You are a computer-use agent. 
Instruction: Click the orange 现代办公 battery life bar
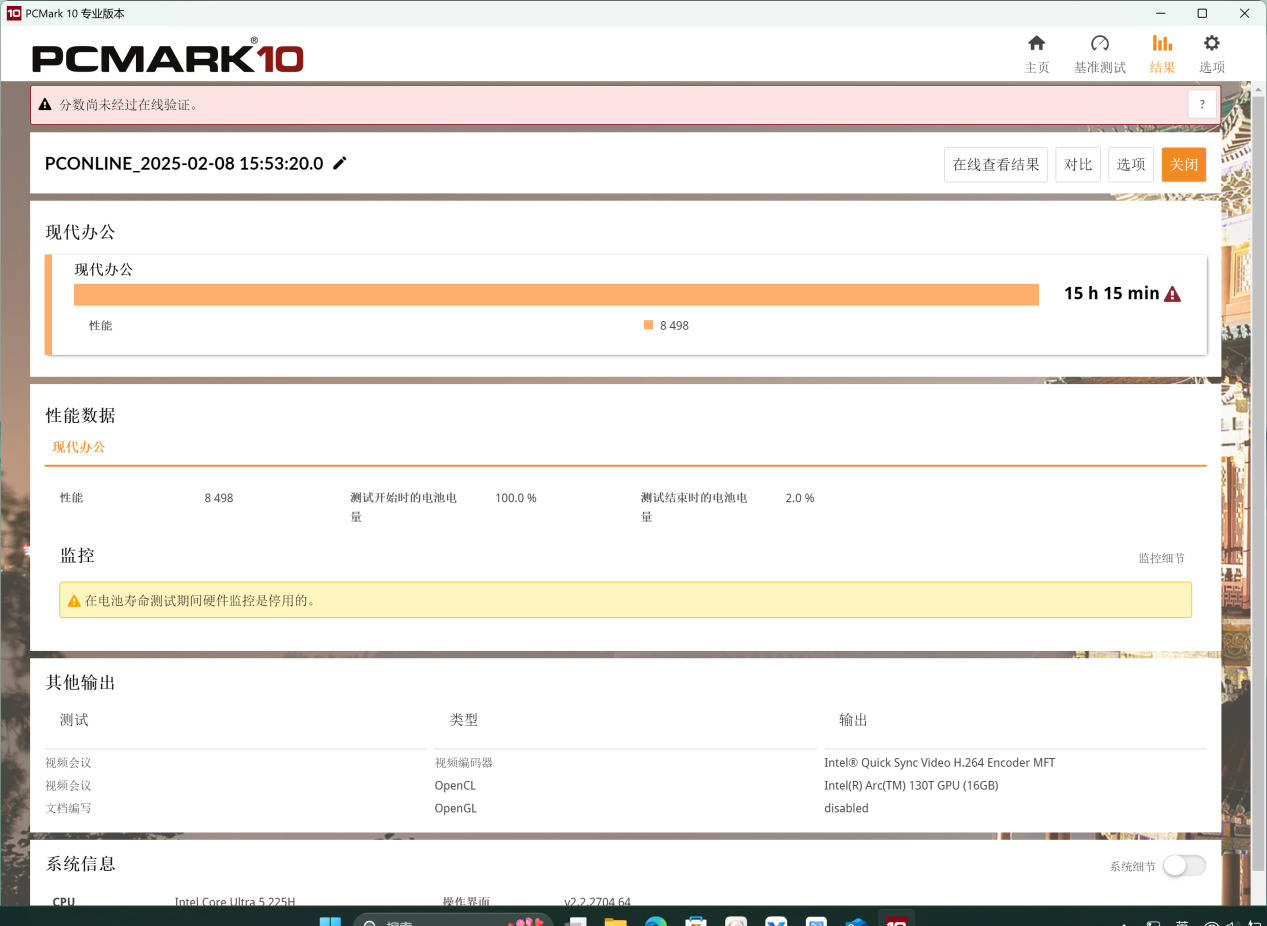pyautogui.click(x=556, y=294)
